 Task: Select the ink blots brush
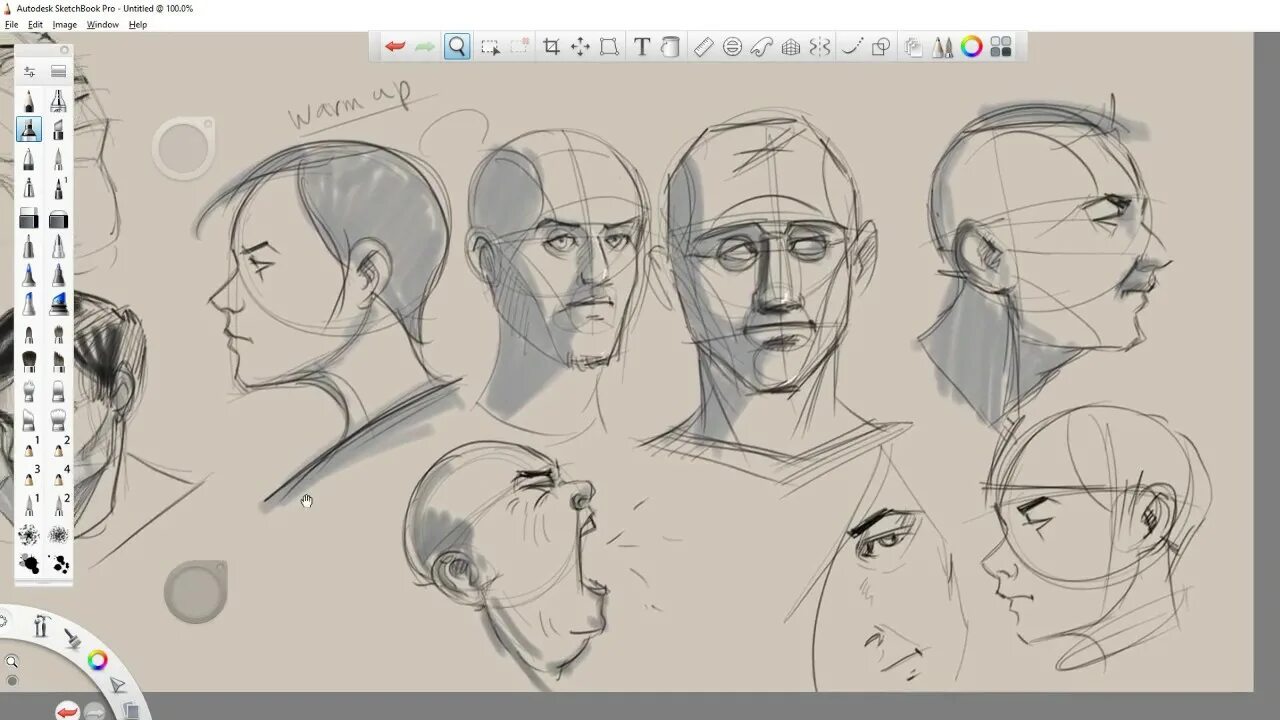point(29,564)
